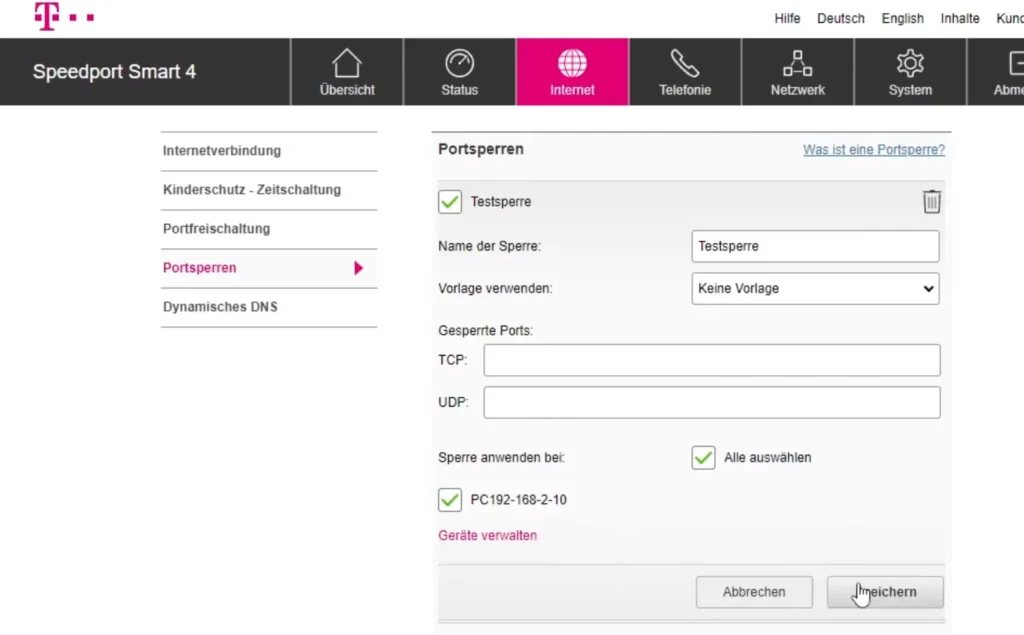Open 'Was ist eine Portsperre?' help link

(x=874, y=150)
